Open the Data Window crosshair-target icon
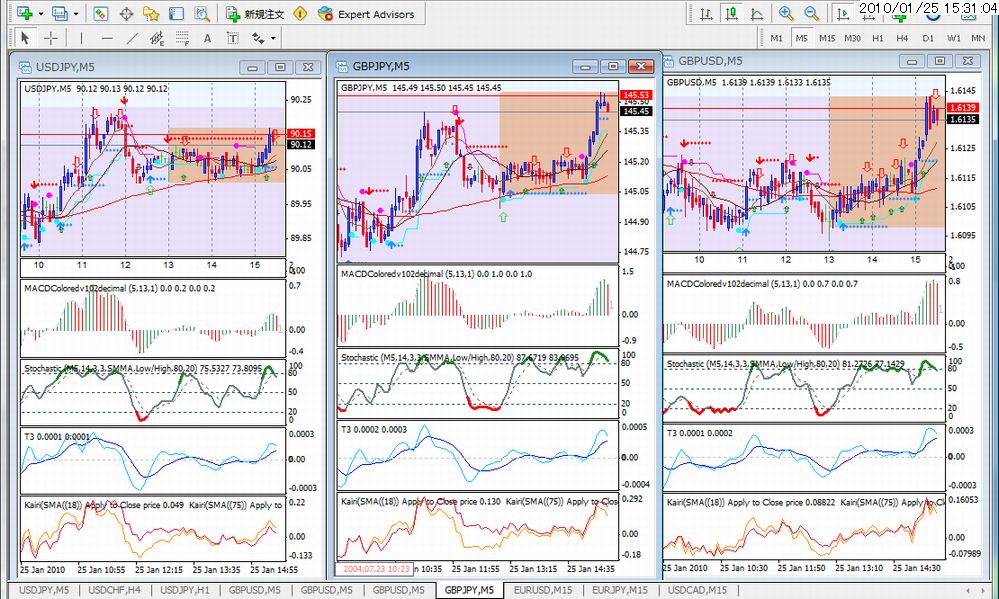The width and height of the screenshot is (999, 599). click(x=126, y=13)
